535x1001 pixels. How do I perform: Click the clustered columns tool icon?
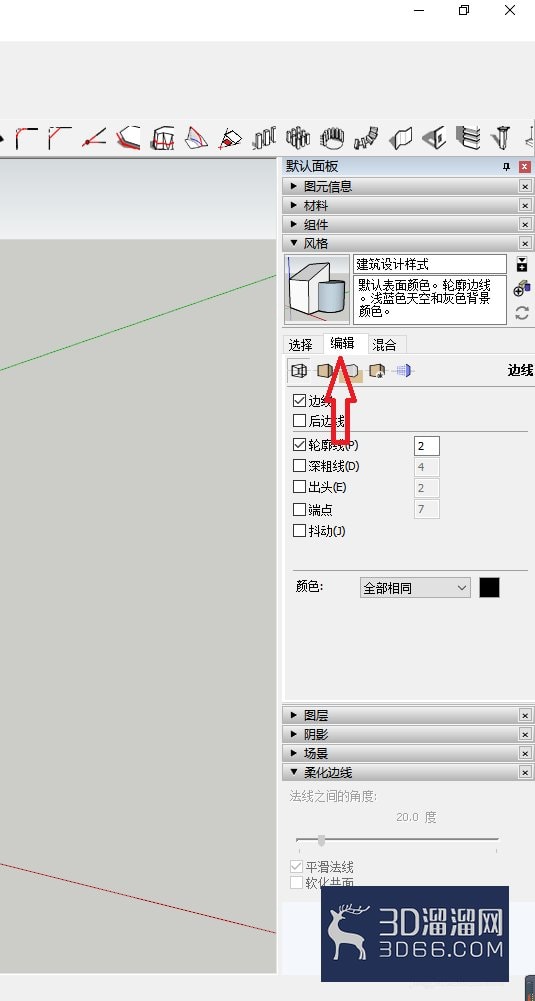point(298,137)
